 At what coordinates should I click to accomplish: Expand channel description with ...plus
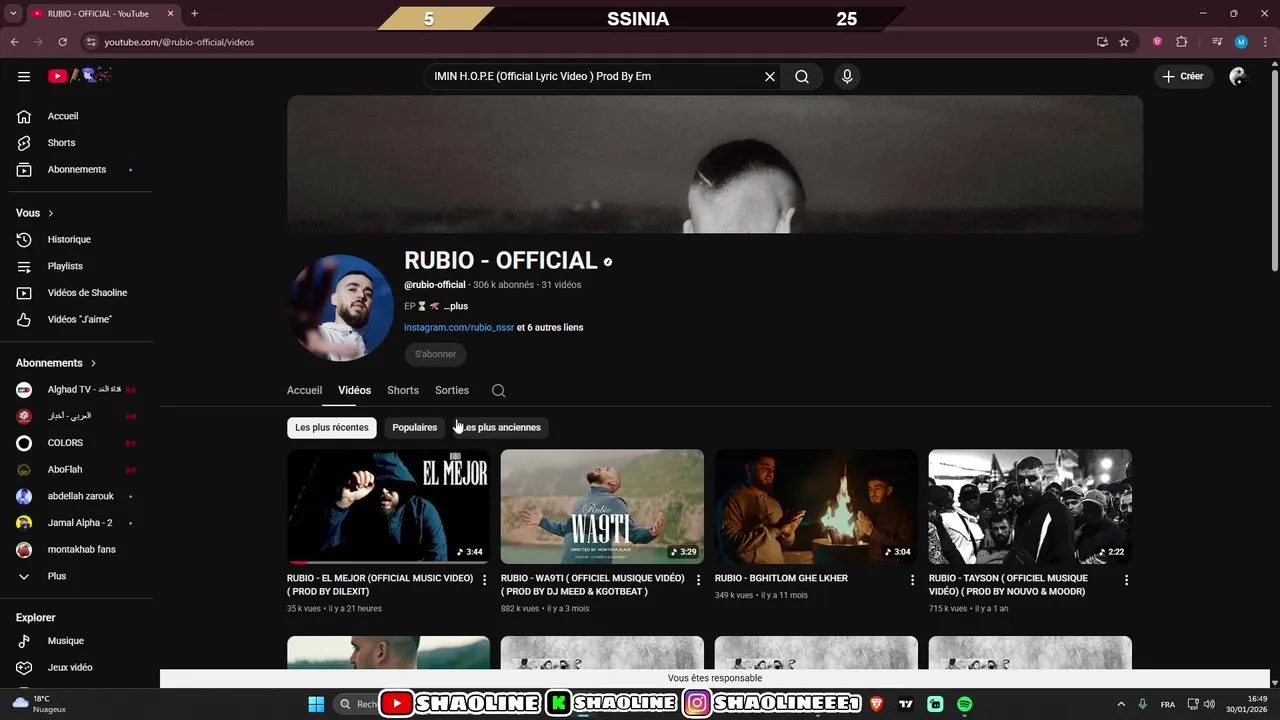click(x=456, y=306)
